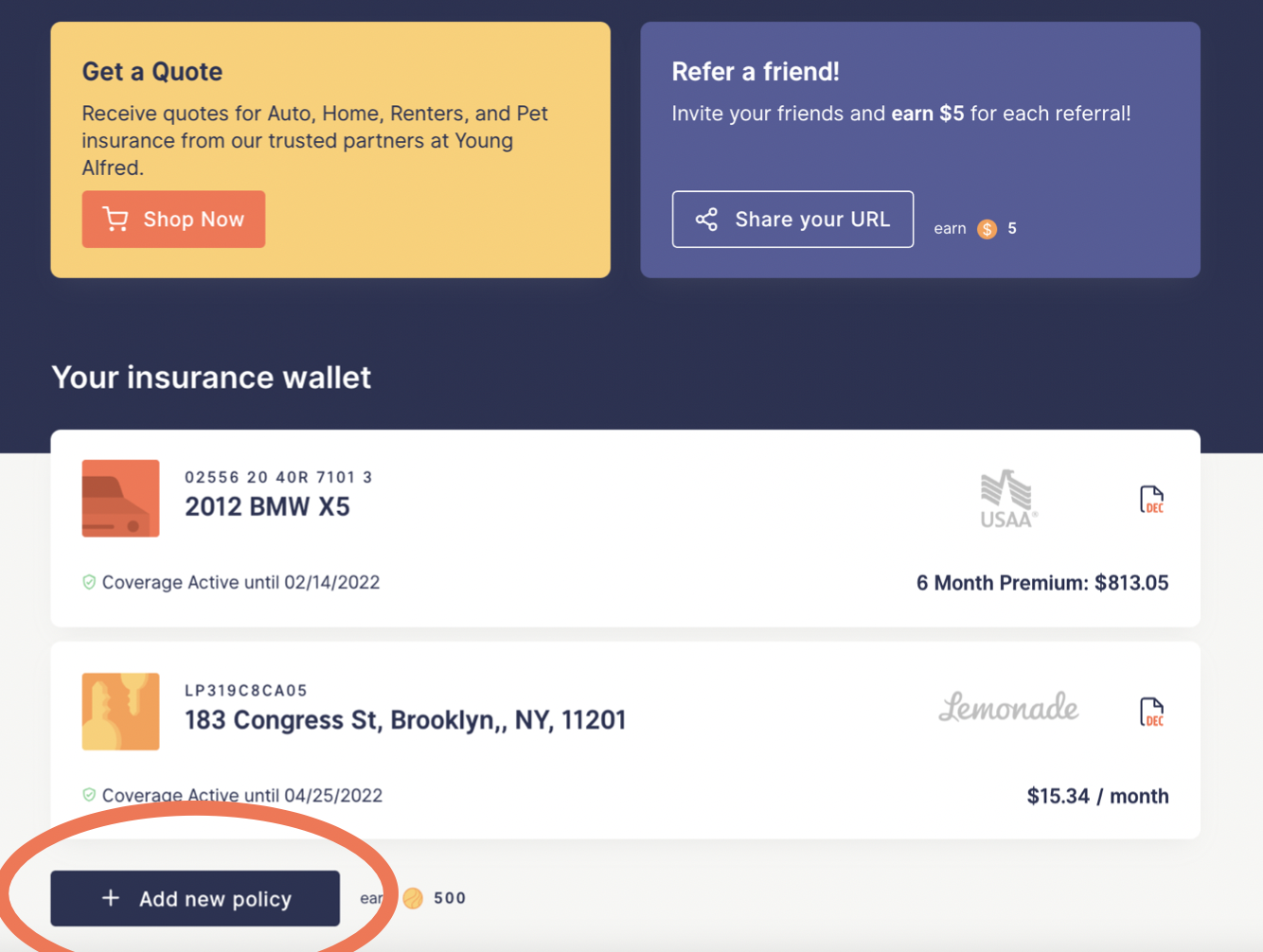Click the policy number LP319C8CA05
1263x952 pixels.
[x=246, y=690]
